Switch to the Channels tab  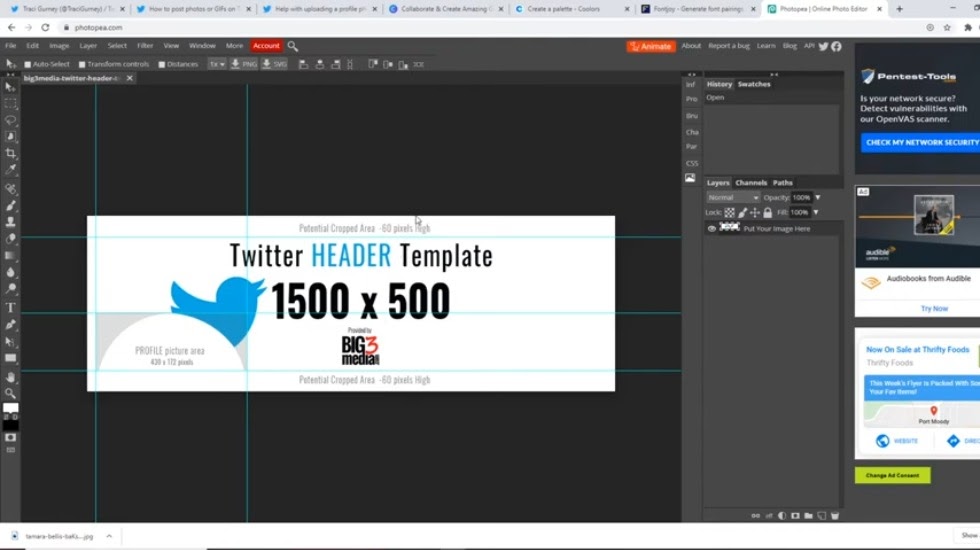click(751, 182)
